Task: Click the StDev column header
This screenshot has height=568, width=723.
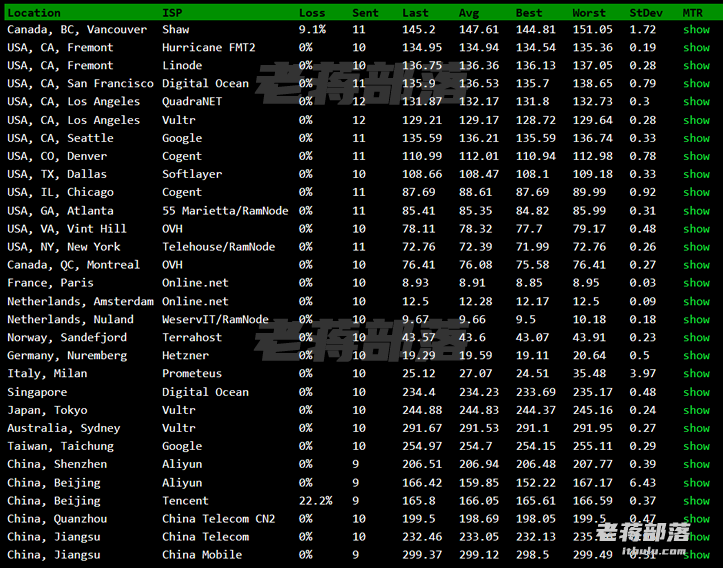Action: [x=646, y=13]
